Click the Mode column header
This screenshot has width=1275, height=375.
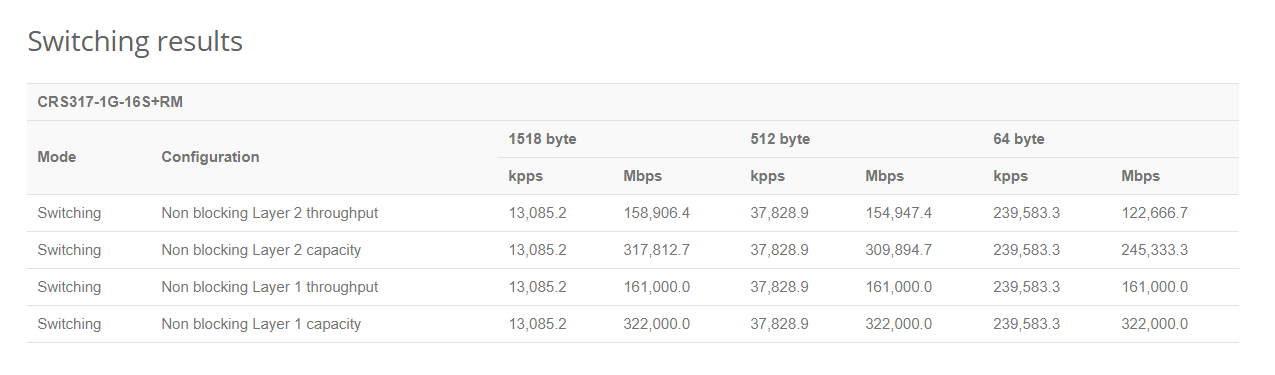[x=57, y=157]
